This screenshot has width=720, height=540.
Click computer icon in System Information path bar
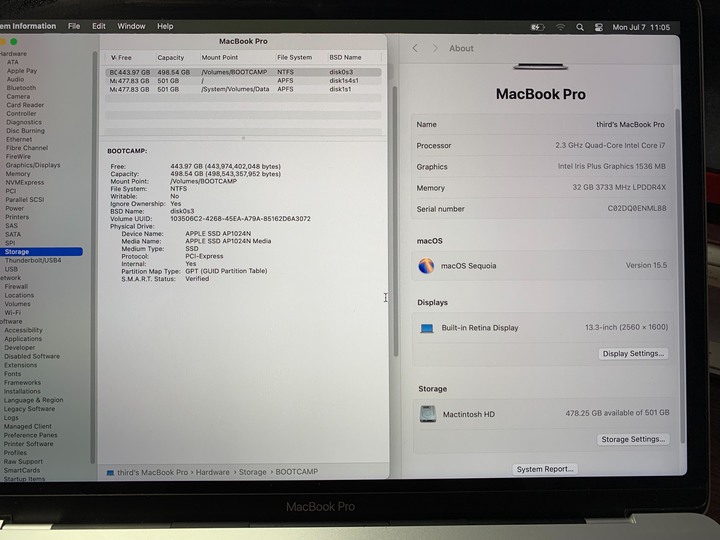pyautogui.click(x=110, y=472)
